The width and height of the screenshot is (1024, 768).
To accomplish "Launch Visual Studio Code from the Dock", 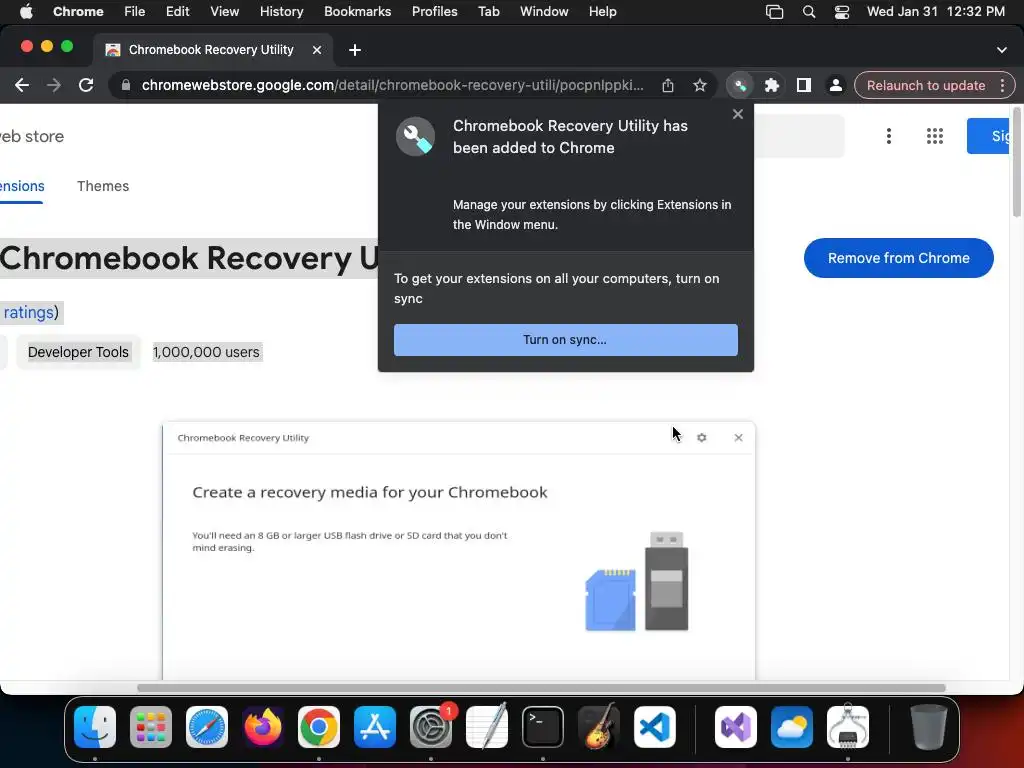I will click(x=655, y=727).
